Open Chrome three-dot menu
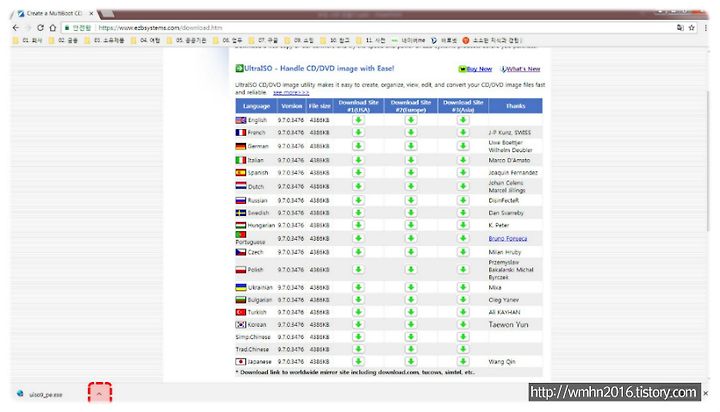This screenshot has width=720, height=412. coord(706,28)
